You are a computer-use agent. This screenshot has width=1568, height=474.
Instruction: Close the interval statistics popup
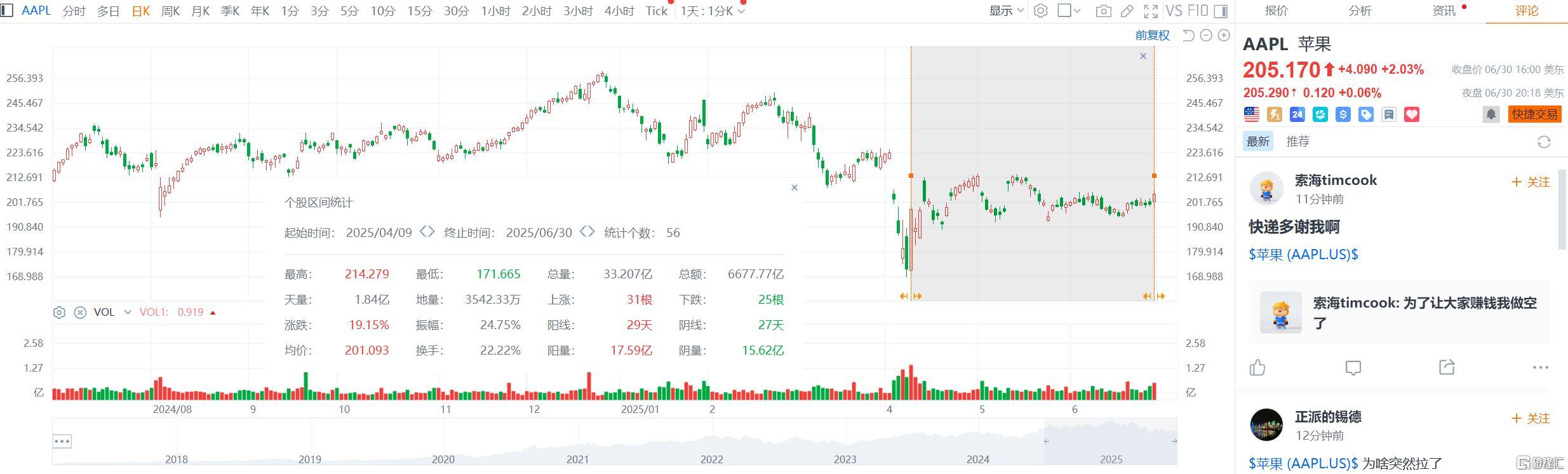point(794,187)
